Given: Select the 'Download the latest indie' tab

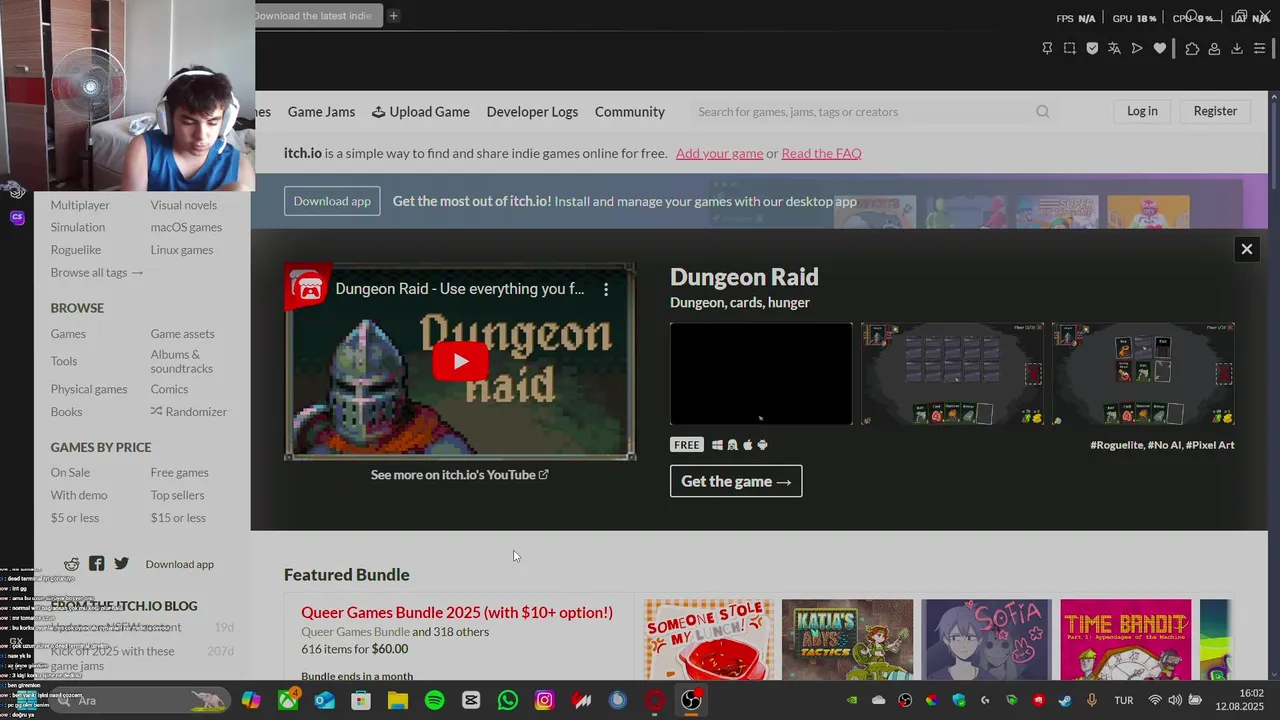Looking at the screenshot, I should coord(316,15).
